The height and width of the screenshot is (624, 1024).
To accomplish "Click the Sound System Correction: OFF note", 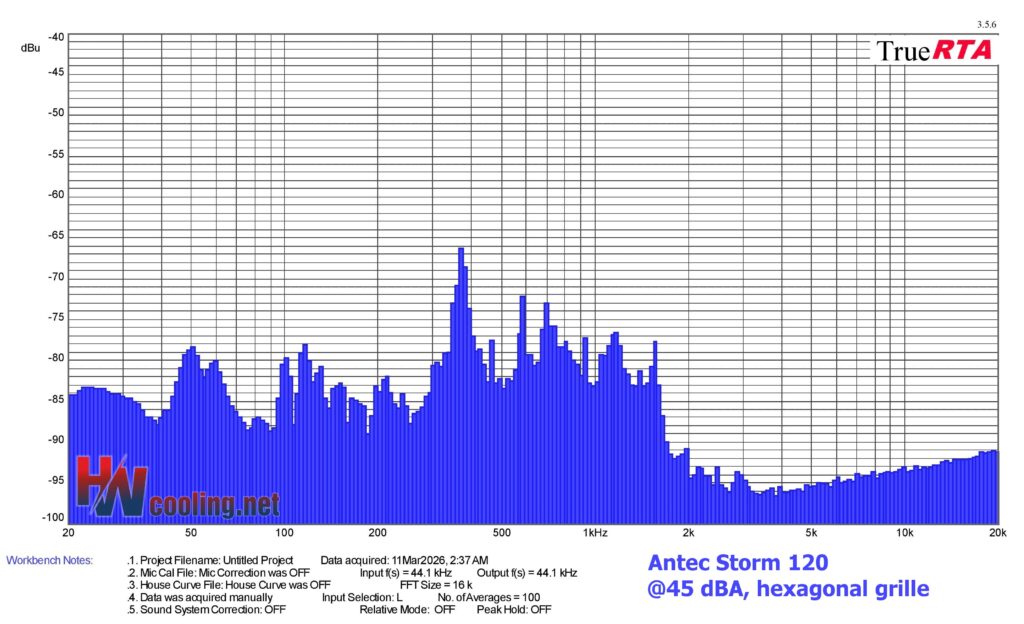I will click(x=212, y=609).
